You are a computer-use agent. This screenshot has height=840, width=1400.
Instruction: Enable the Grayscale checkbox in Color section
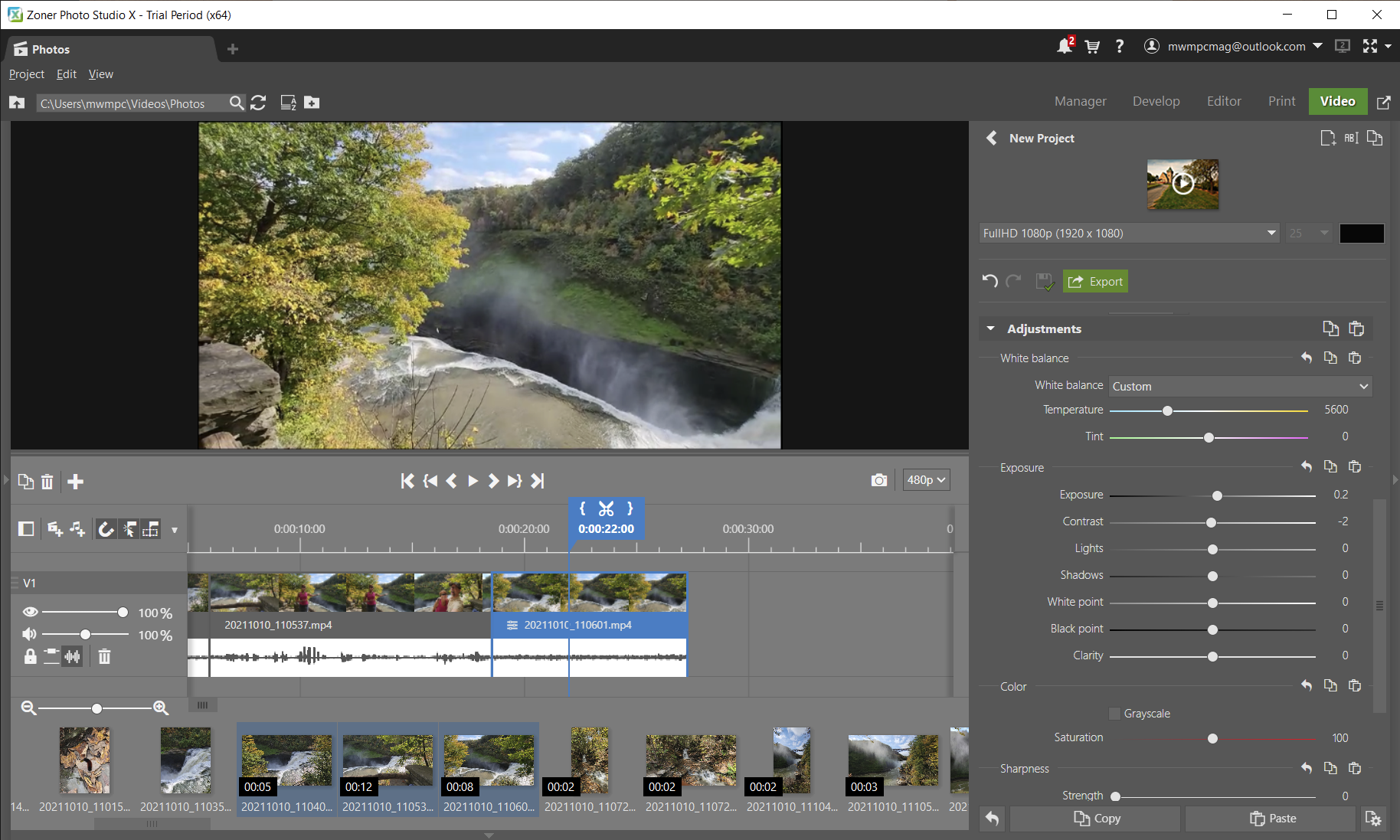pos(1115,713)
